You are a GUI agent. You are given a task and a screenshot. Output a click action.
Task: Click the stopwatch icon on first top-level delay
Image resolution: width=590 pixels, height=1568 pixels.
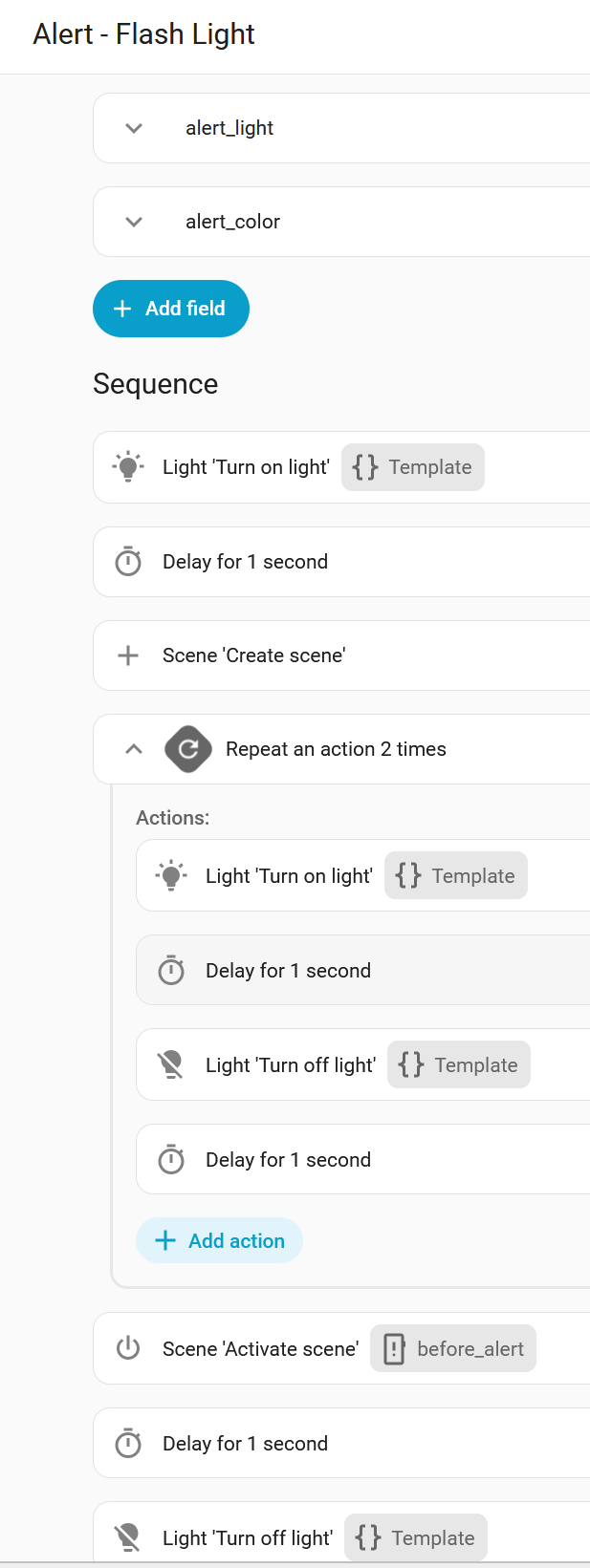point(128,562)
